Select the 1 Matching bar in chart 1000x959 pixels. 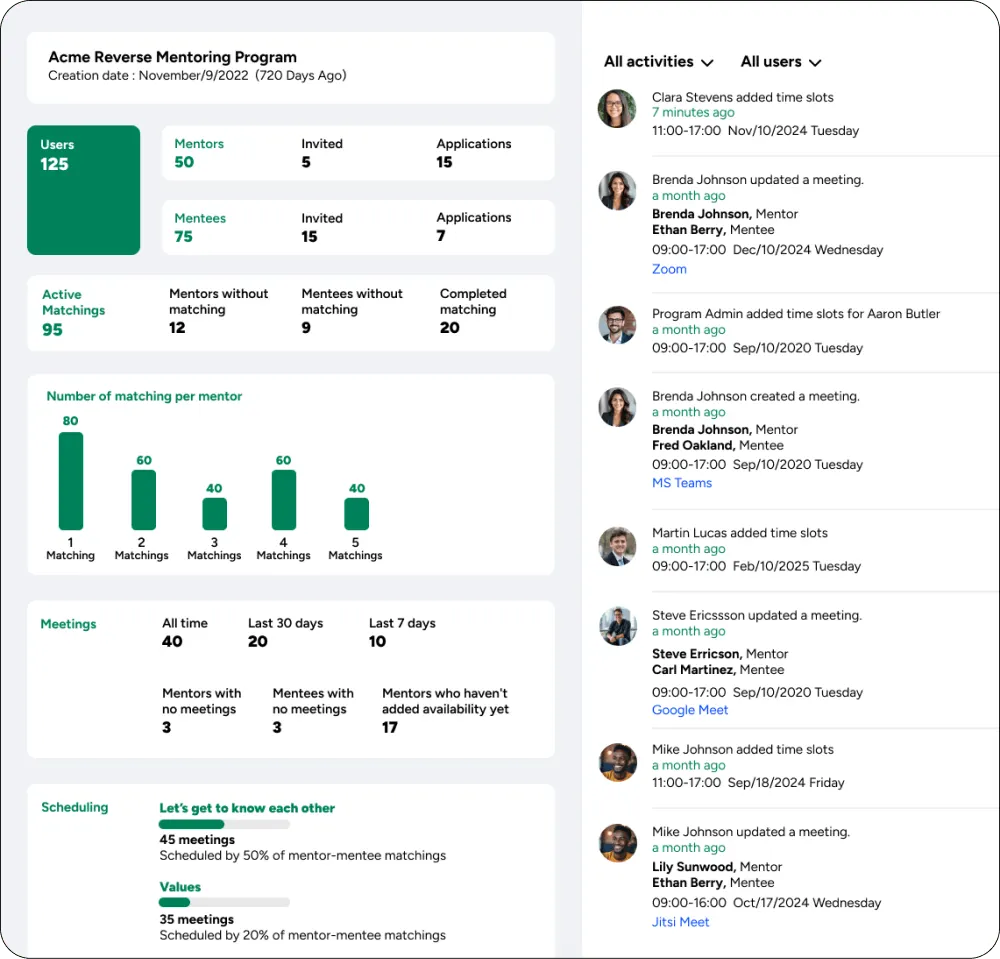click(x=71, y=481)
